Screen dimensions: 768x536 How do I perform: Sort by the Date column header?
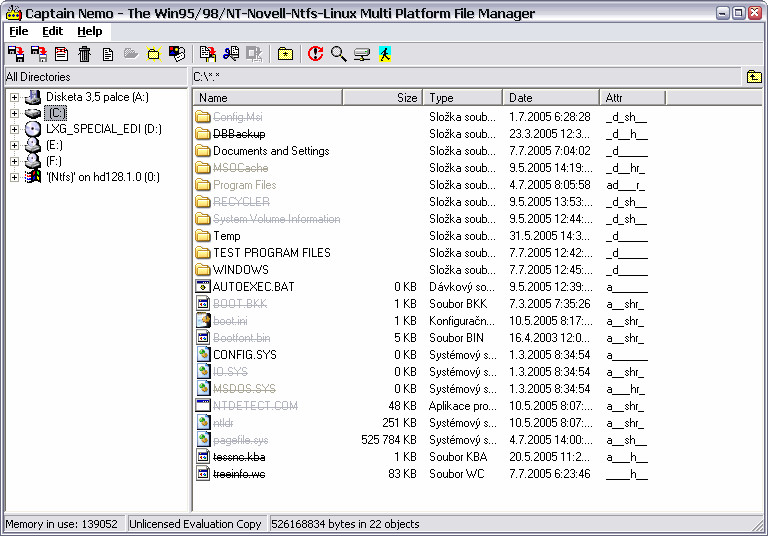click(551, 97)
